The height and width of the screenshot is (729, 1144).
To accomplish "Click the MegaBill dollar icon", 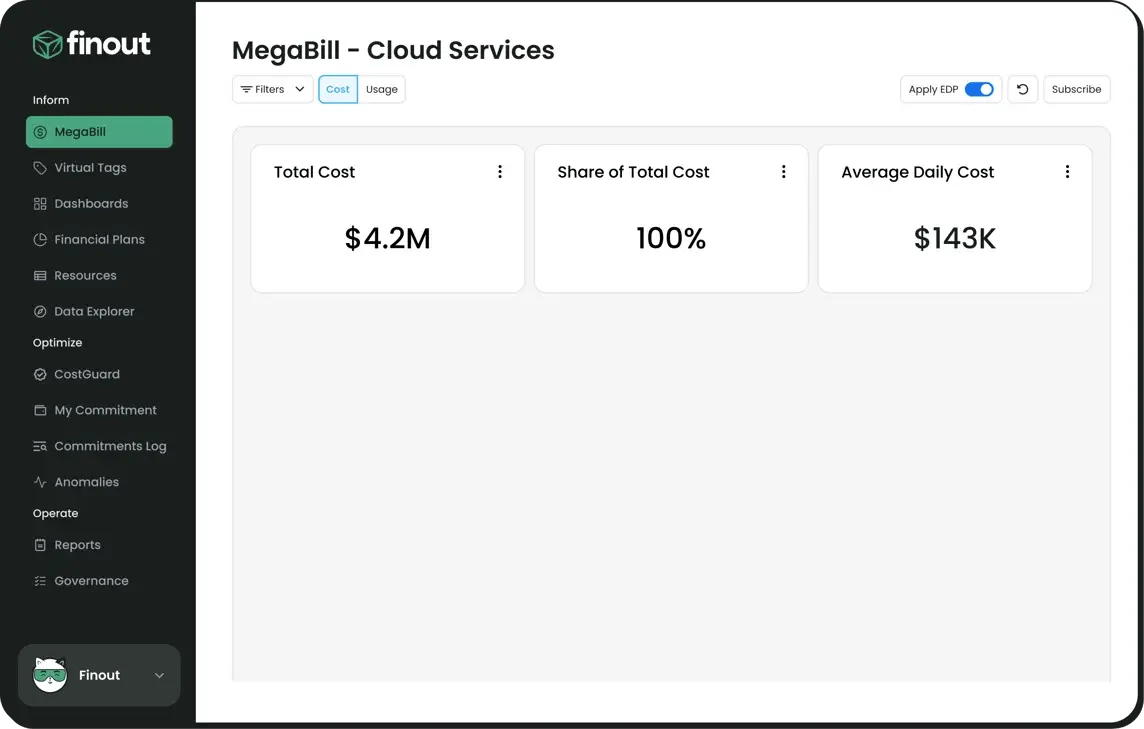I will [x=40, y=132].
